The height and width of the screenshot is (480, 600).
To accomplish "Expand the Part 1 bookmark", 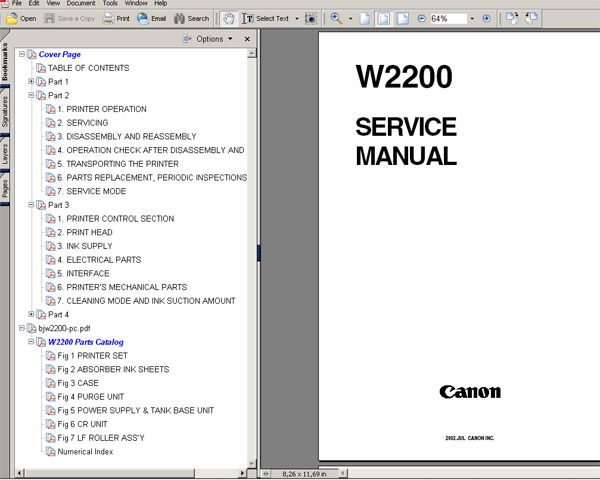I will tap(31, 81).
